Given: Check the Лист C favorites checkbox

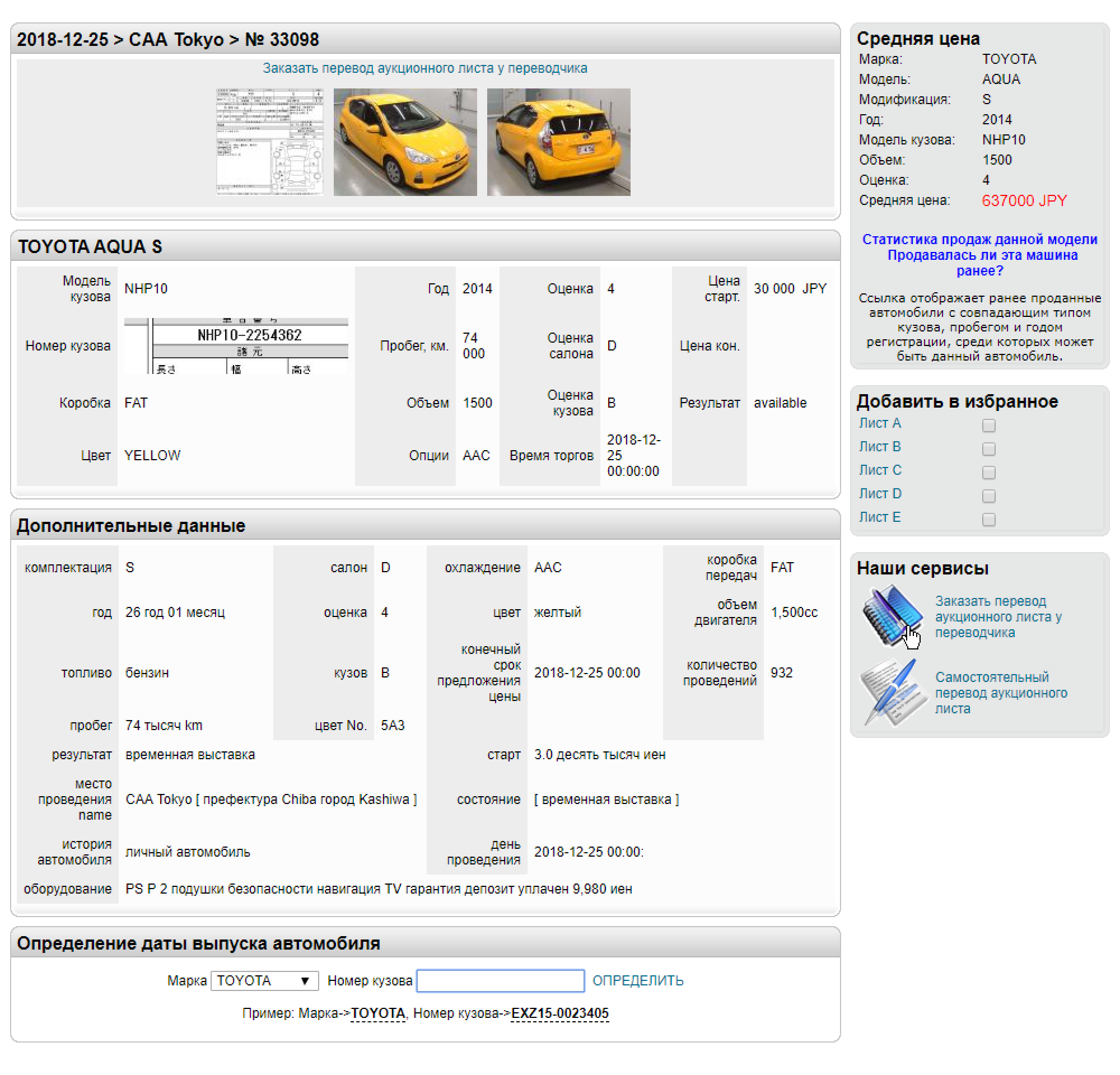Looking at the screenshot, I should point(988,472).
